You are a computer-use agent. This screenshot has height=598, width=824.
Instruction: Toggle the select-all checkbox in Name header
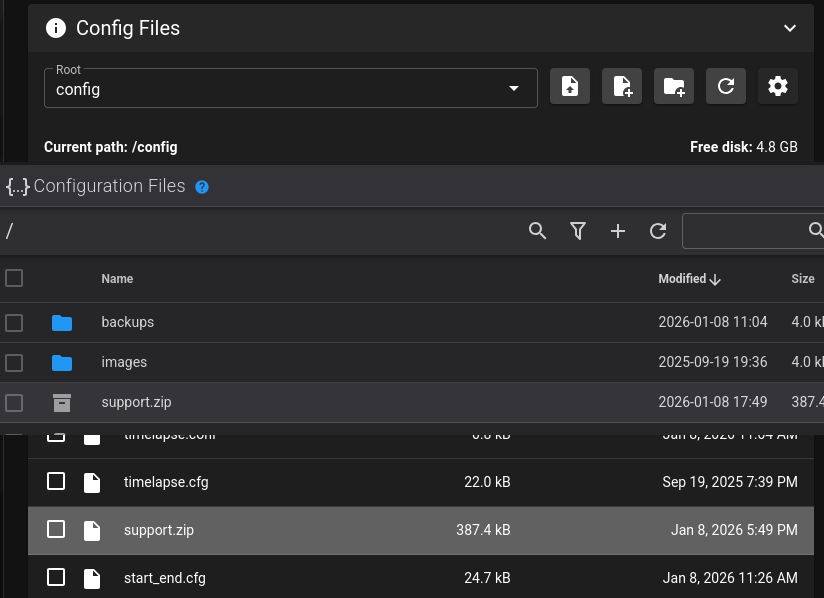point(14,279)
